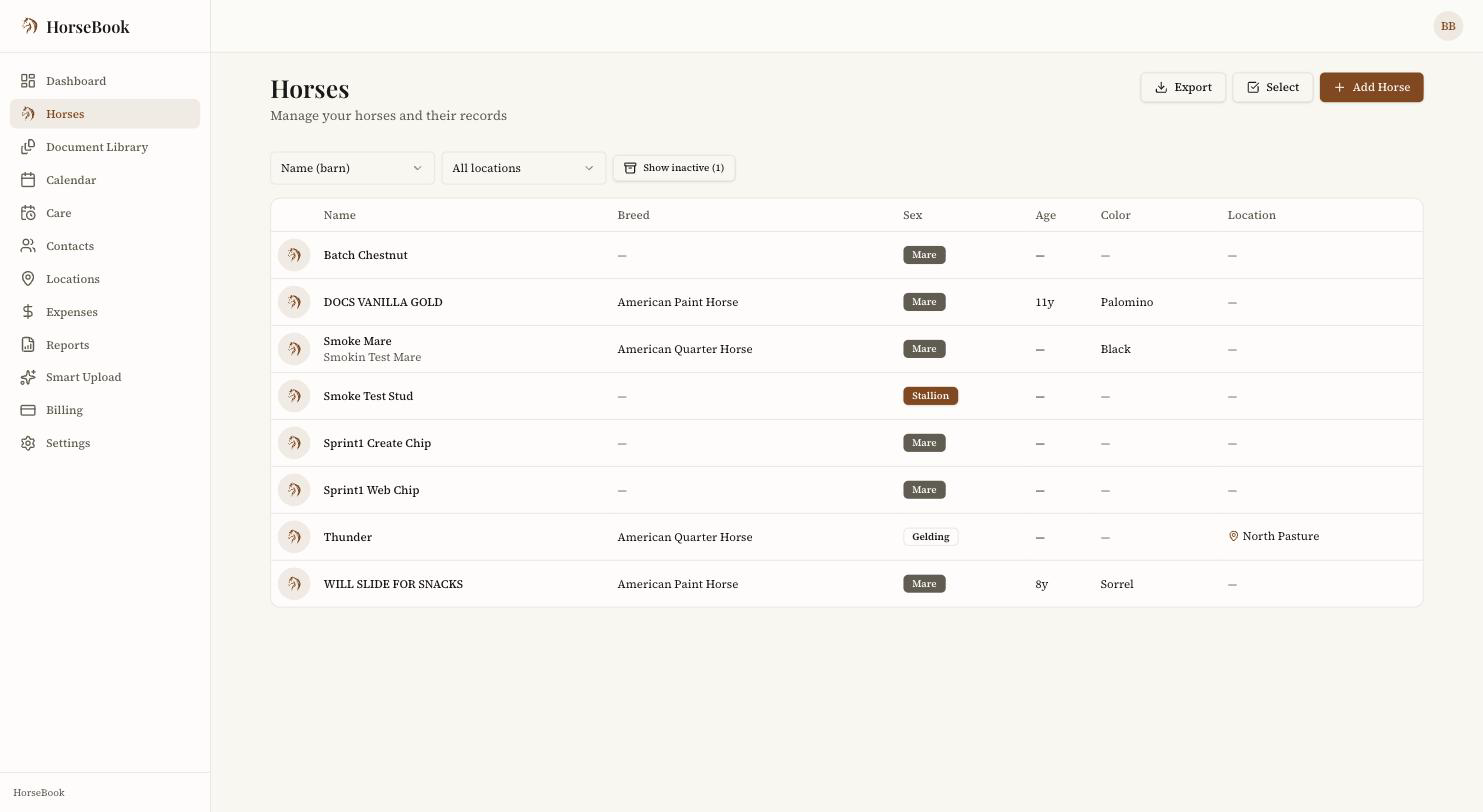Click Sorrel color cell
Screen dimensions: 1483x812
point(1117,584)
